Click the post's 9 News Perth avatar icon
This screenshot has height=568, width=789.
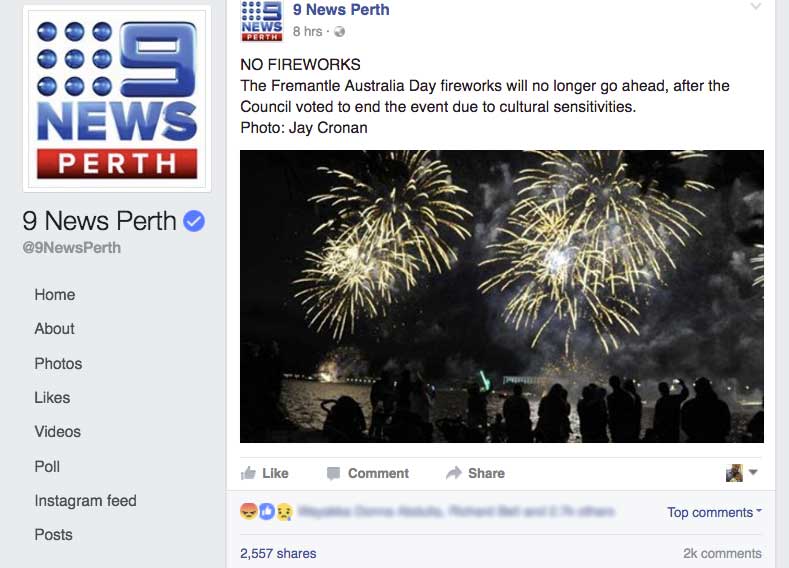pos(262,21)
